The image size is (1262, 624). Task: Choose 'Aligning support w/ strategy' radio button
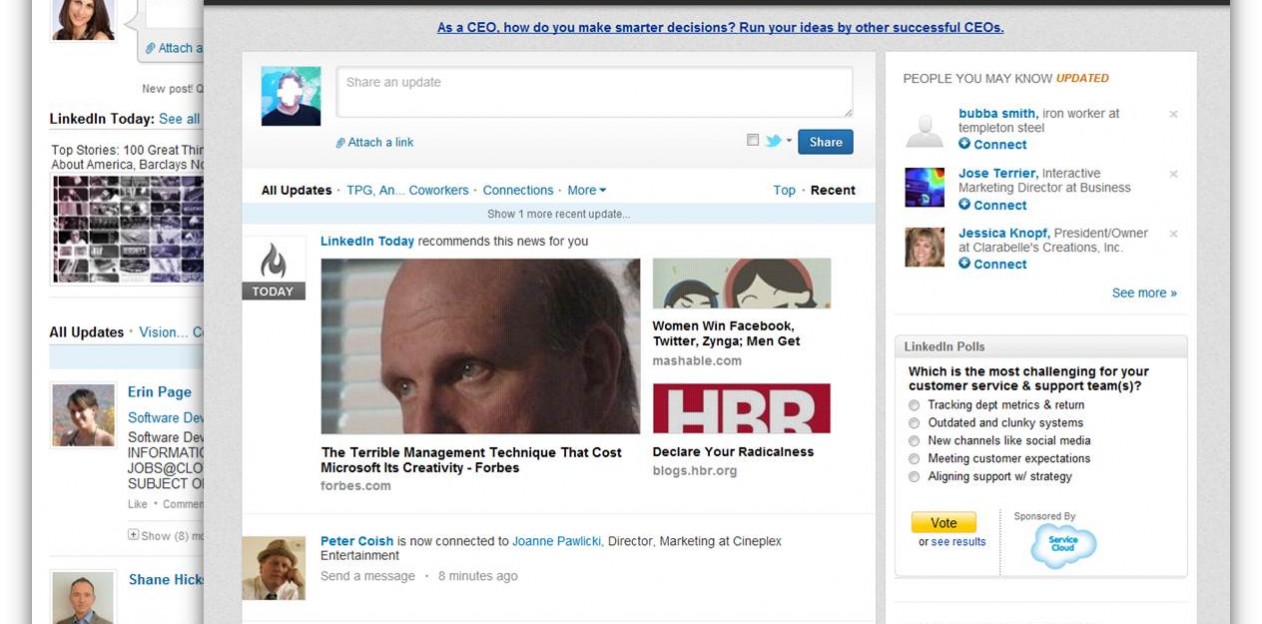click(x=914, y=477)
